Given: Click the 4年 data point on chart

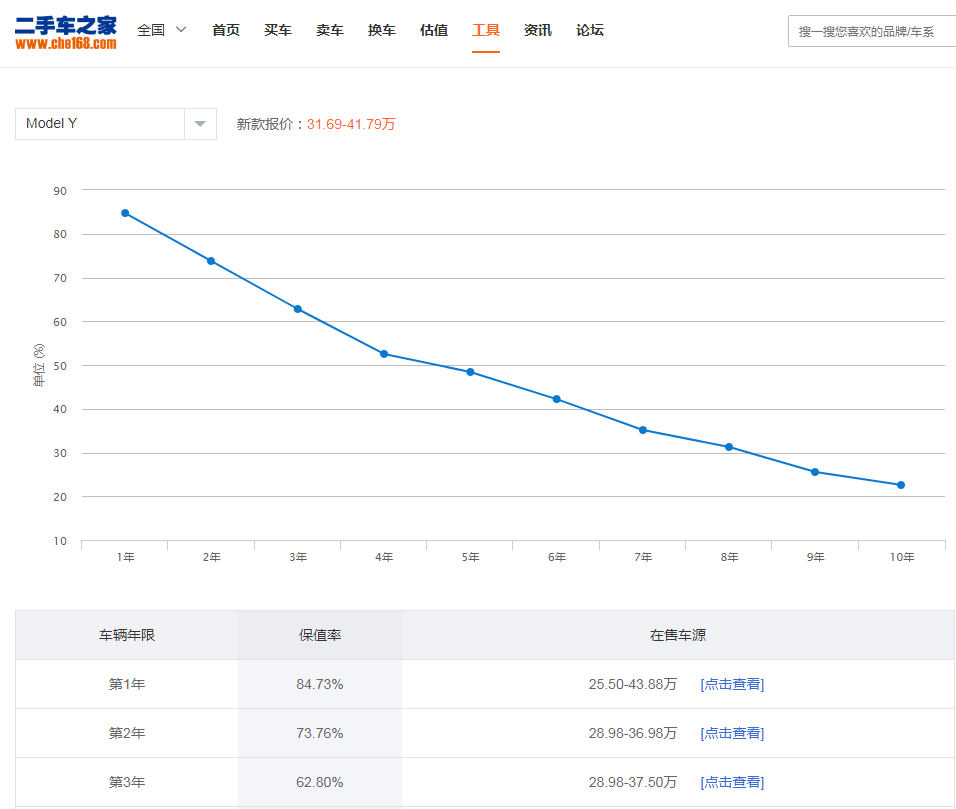Looking at the screenshot, I should tap(384, 354).
